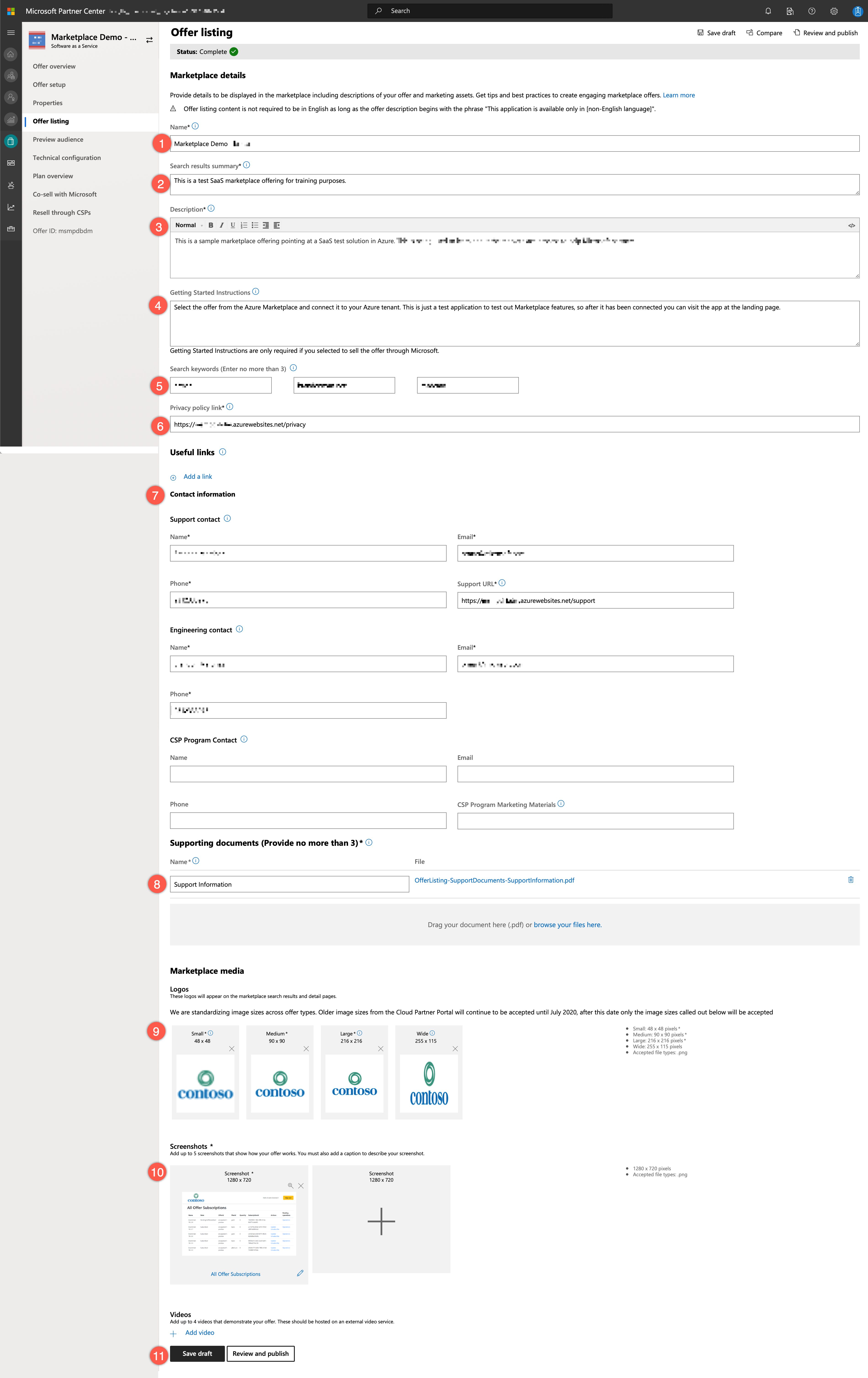
Task: Open the Normal paragraph style dropdown
Action: pyautogui.click(x=189, y=226)
